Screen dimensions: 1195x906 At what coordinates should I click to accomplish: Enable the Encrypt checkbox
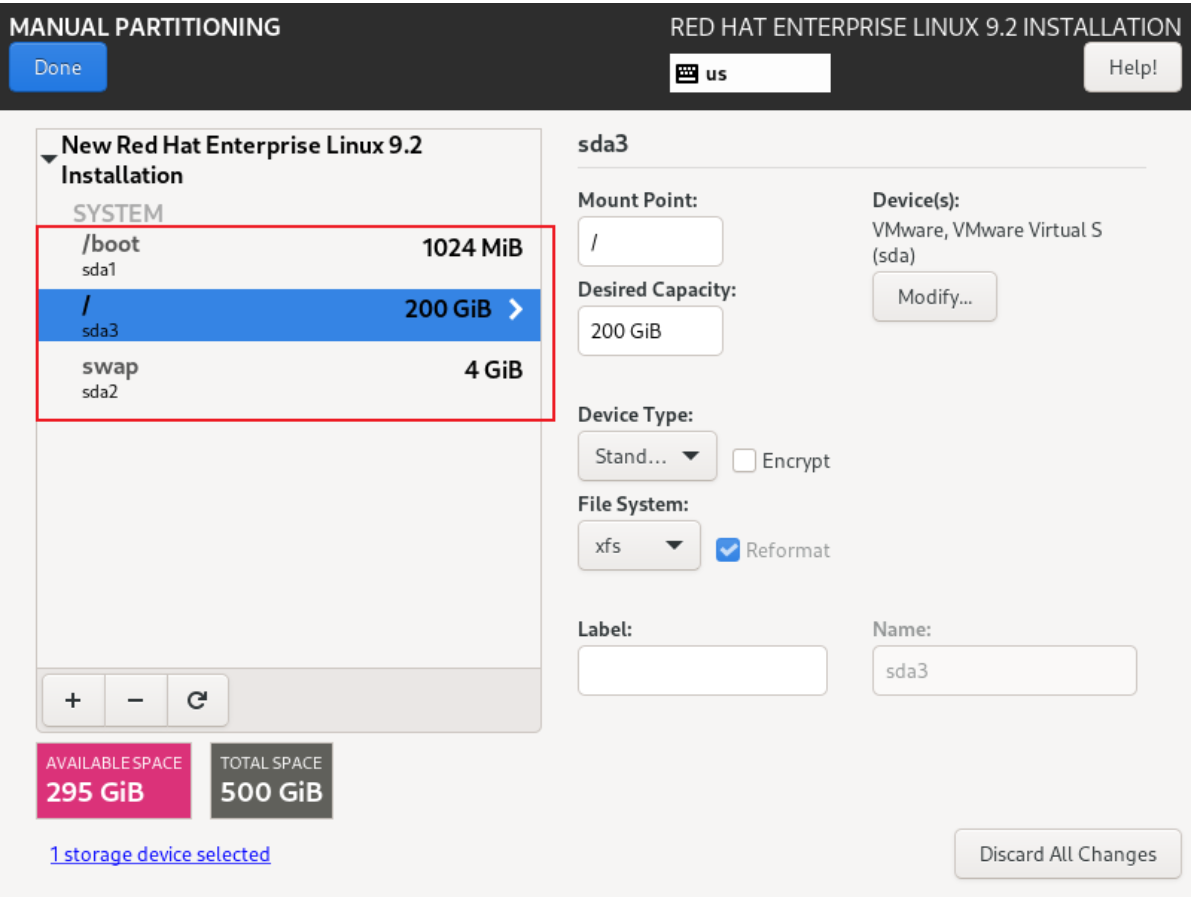tap(744, 462)
